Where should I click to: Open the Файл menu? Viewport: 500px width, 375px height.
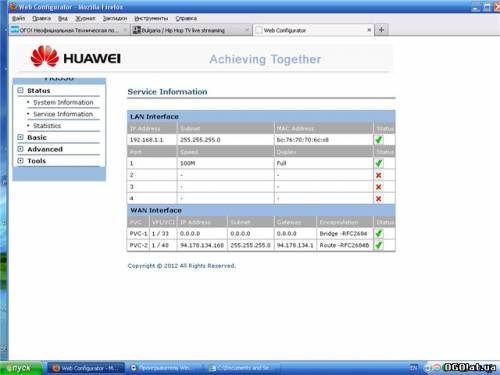click(x=18, y=18)
